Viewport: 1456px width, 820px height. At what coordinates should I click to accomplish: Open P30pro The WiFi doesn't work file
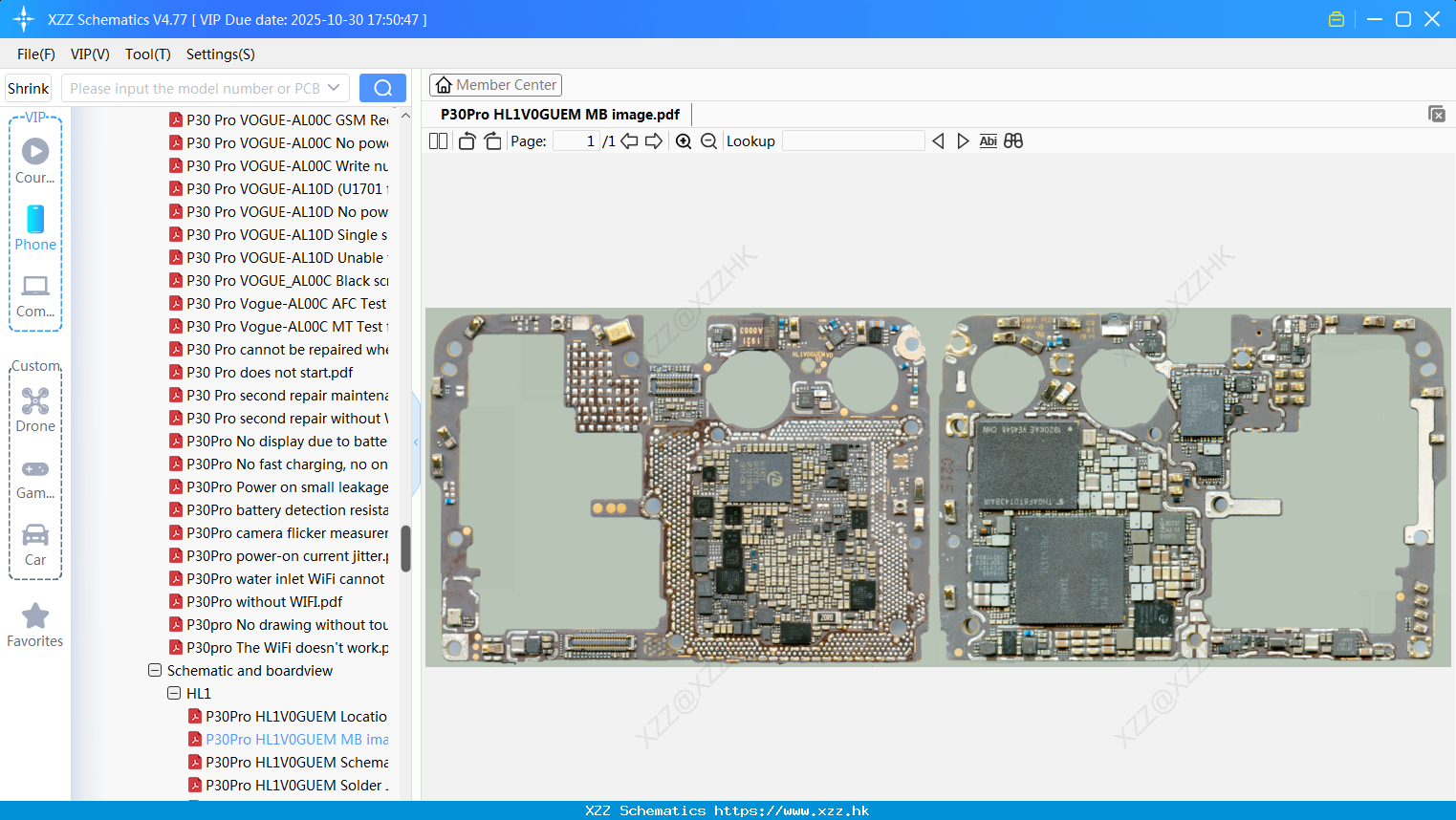pyautogui.click(x=279, y=648)
